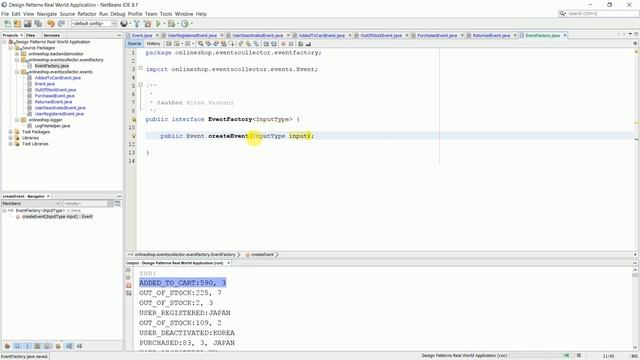The height and width of the screenshot is (360, 640).
Task: Click the EventFactory breadcrumb below the editor
Action: pos(184,255)
